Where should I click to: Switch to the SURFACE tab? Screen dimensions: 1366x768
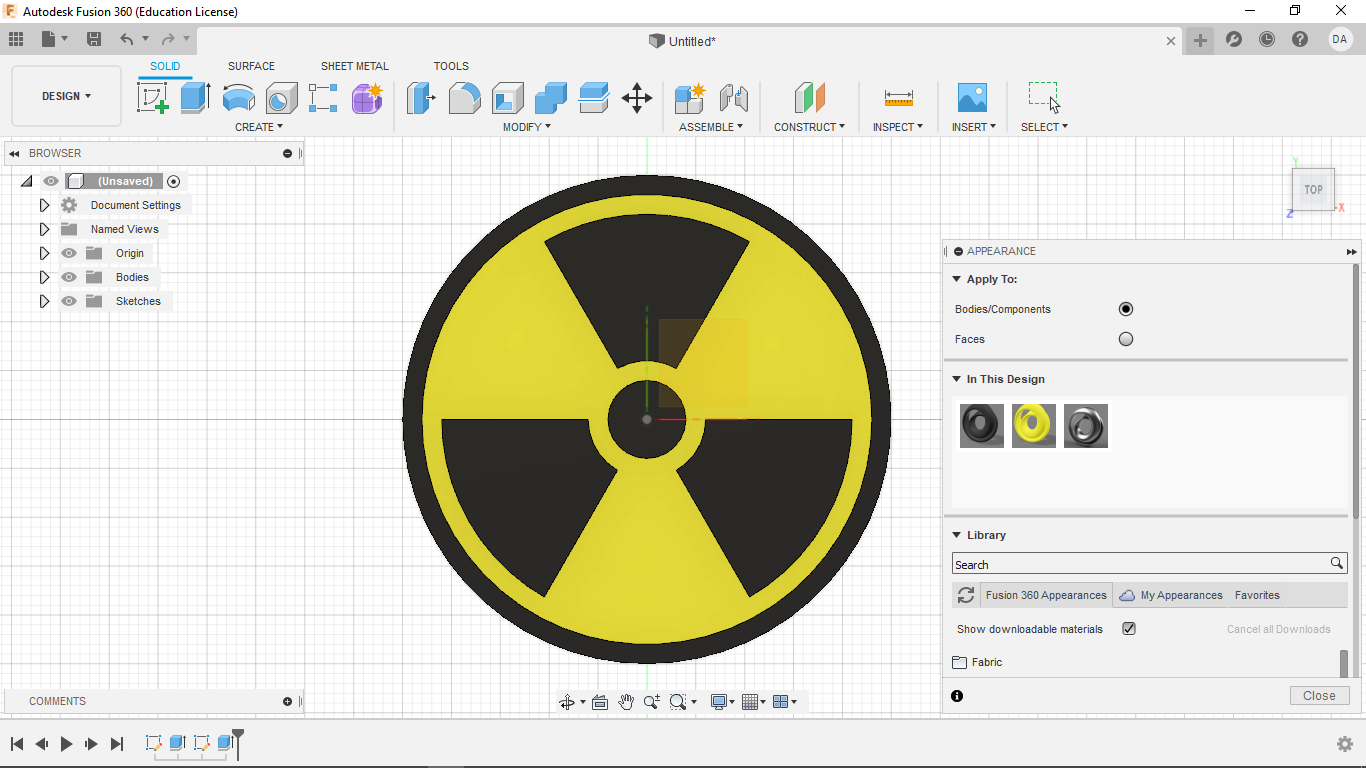point(251,66)
